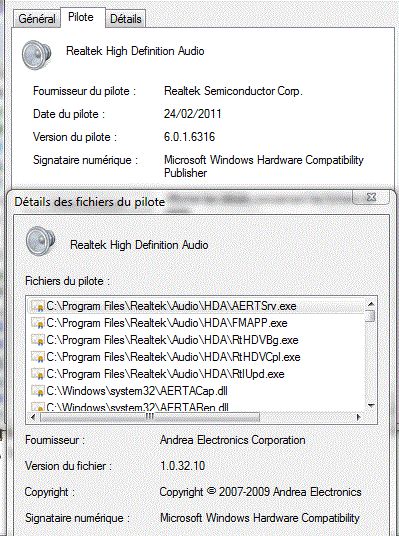399x536 pixels.
Task: Select the FMAPP.exe path entry in list
Action: (167, 323)
